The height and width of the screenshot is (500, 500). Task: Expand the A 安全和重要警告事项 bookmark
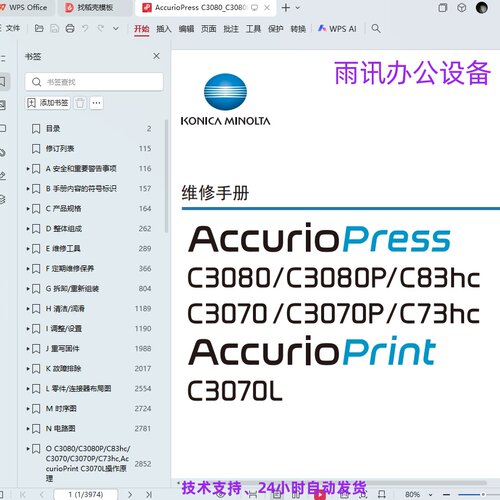[28, 169]
